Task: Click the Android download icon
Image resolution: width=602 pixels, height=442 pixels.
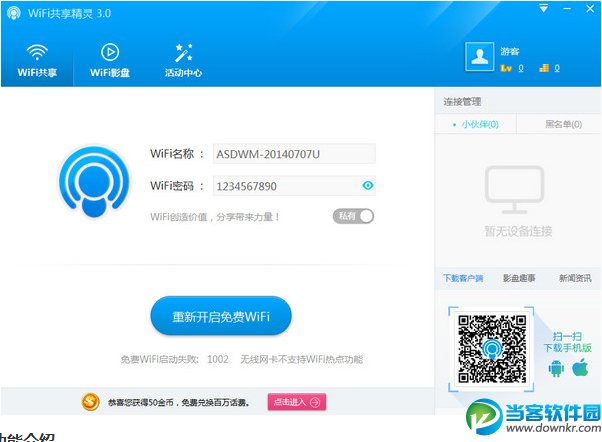Action: (x=556, y=368)
